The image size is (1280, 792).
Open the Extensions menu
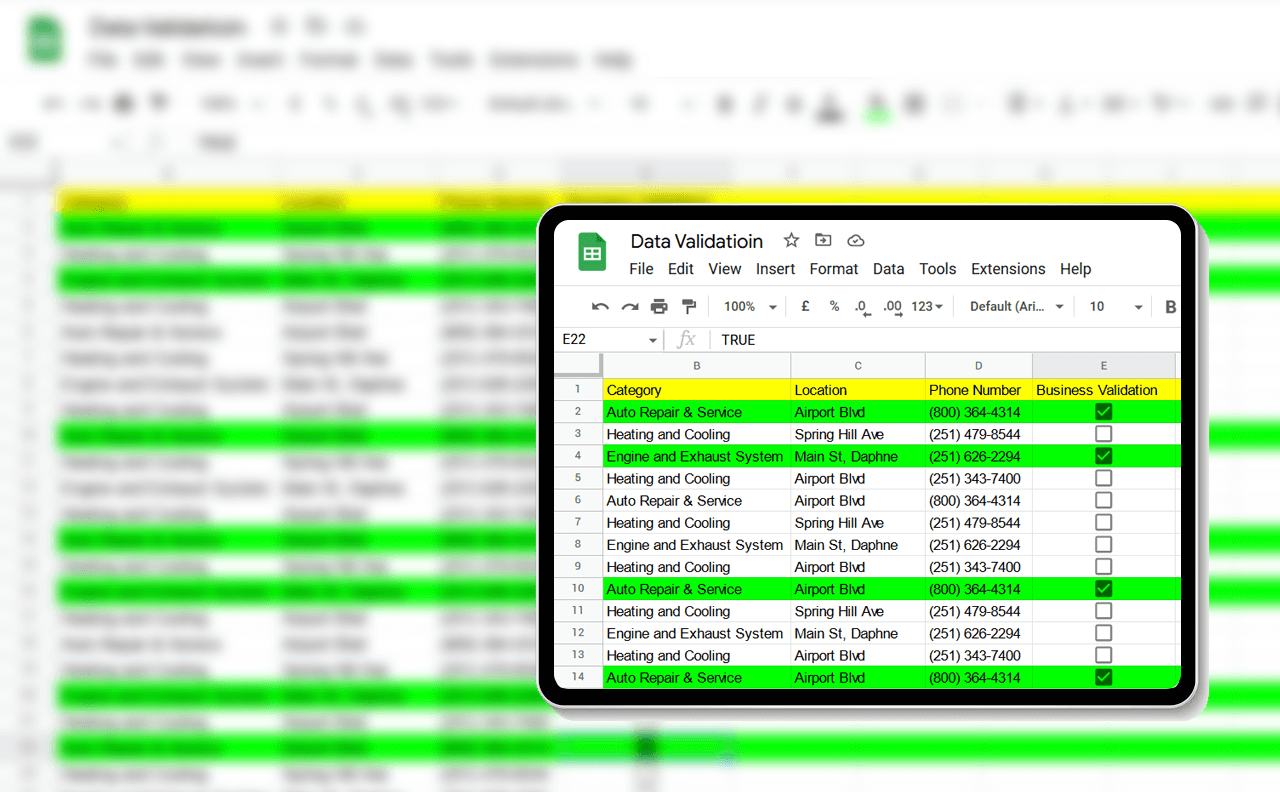pyautogui.click(x=1008, y=269)
